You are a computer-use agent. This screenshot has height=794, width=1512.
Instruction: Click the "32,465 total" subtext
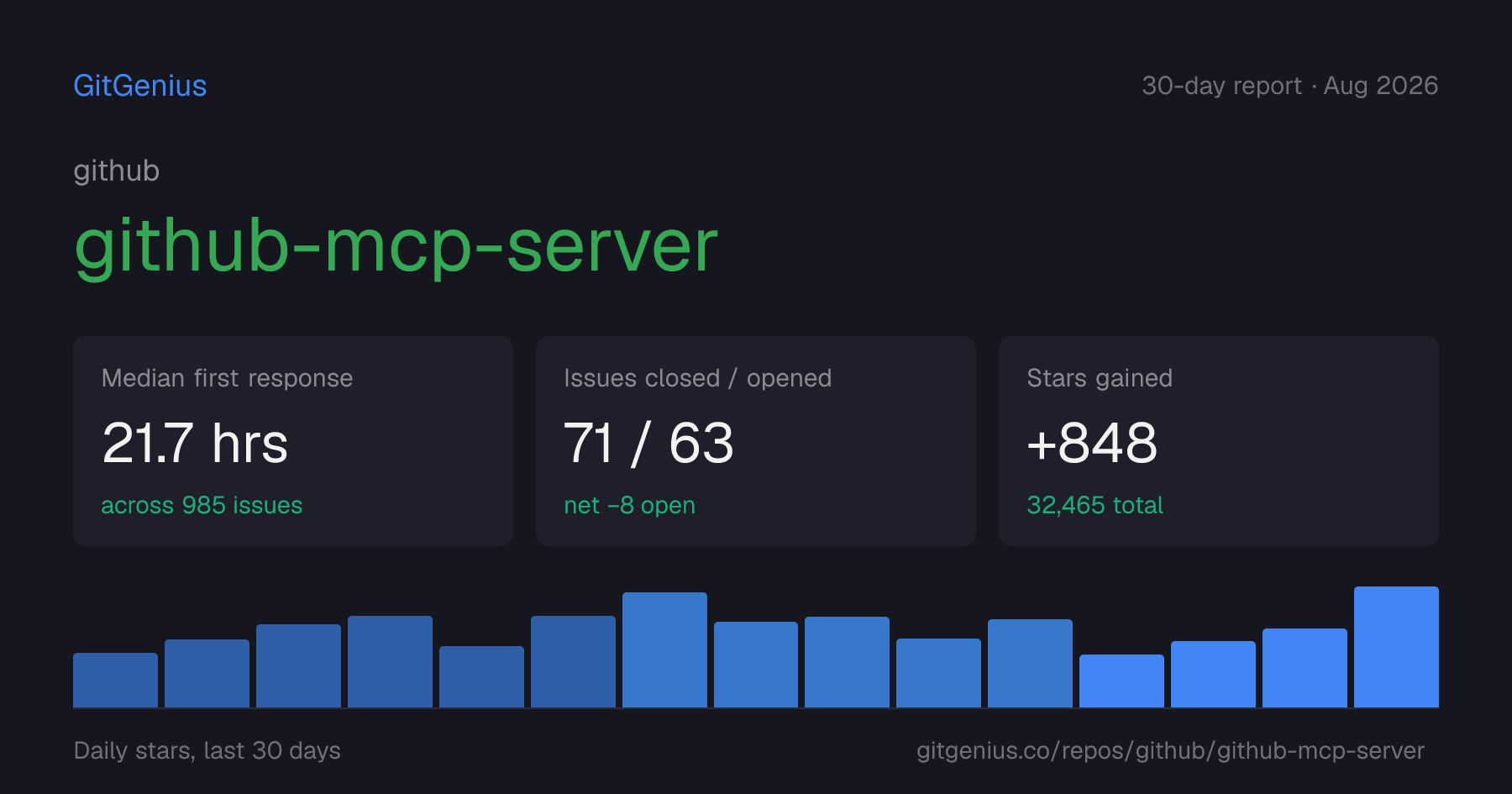tap(1095, 505)
